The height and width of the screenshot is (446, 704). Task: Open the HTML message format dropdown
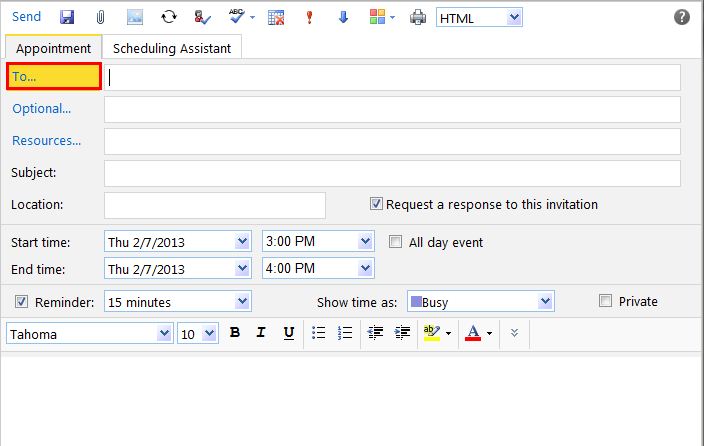514,17
